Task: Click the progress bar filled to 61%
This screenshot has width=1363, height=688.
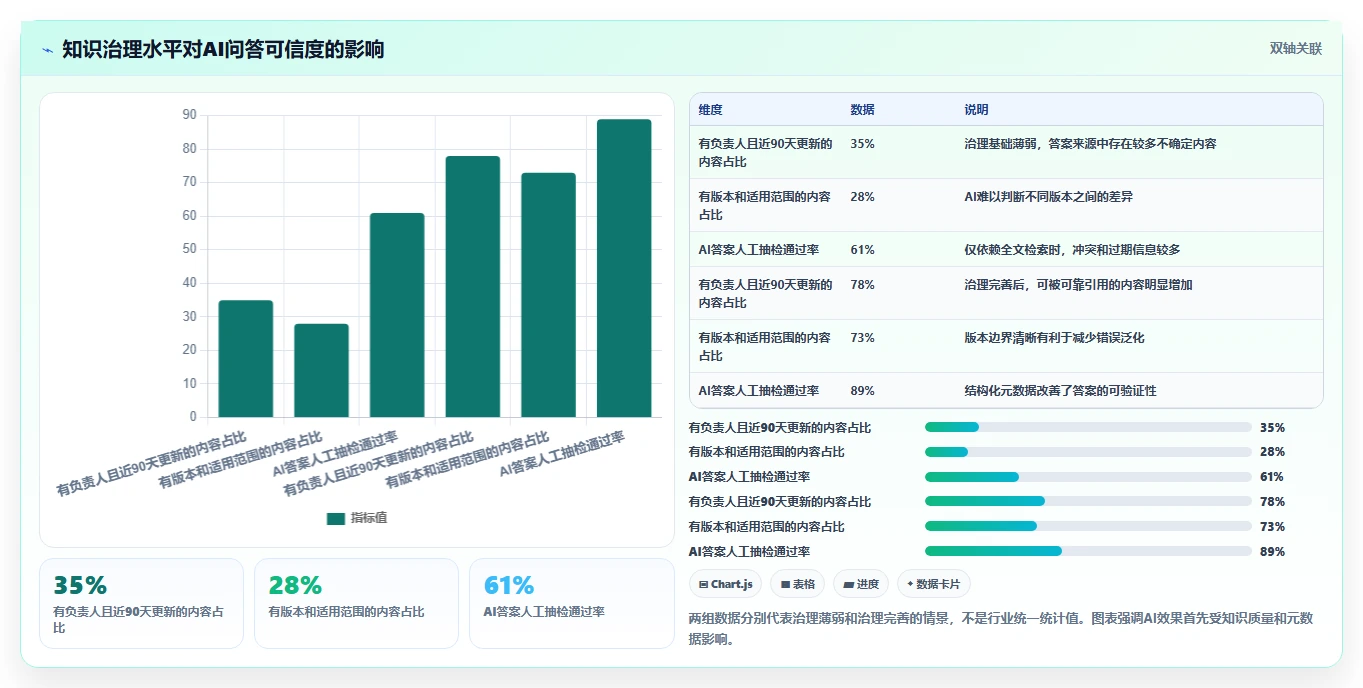Action: (1088, 477)
